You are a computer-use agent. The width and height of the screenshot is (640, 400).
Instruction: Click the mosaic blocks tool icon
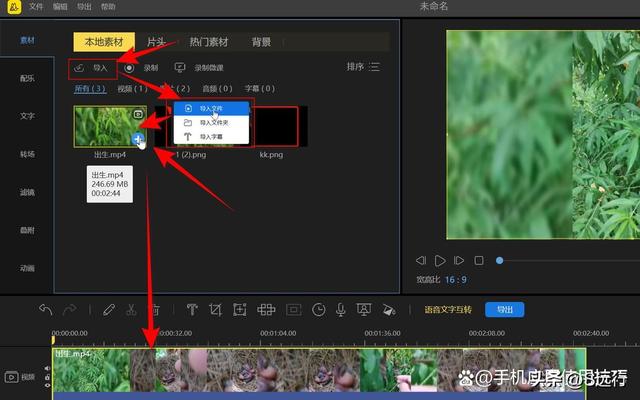coord(266,310)
